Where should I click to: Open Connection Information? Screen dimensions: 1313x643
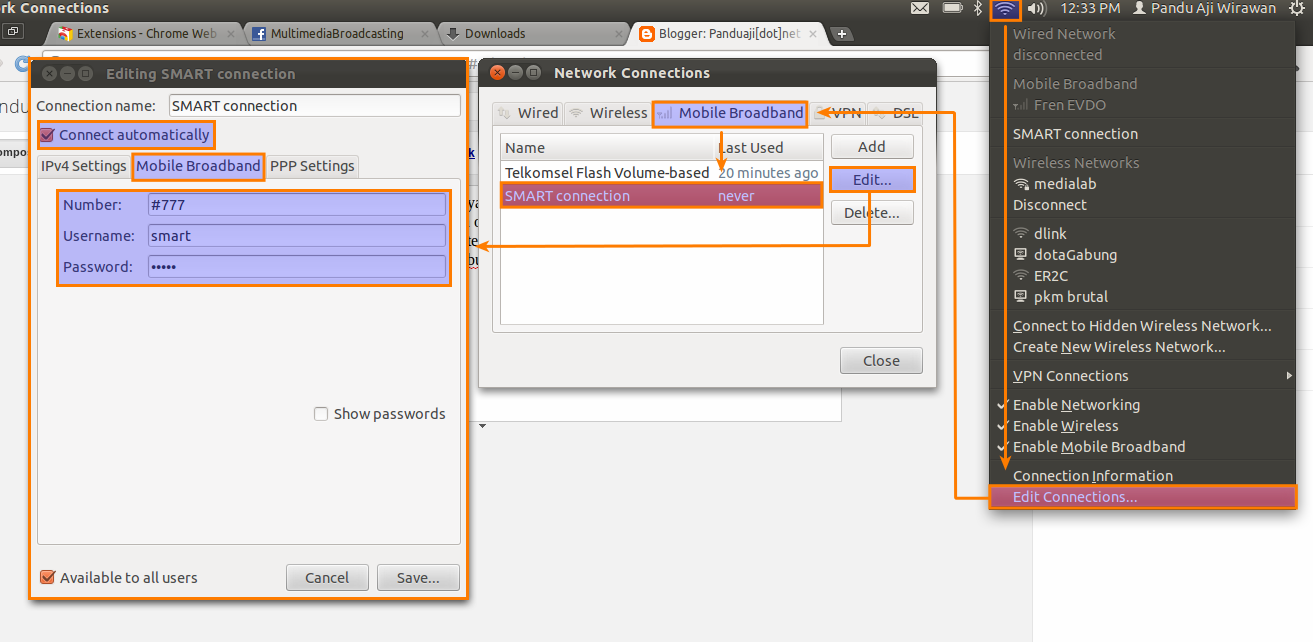(1142, 476)
